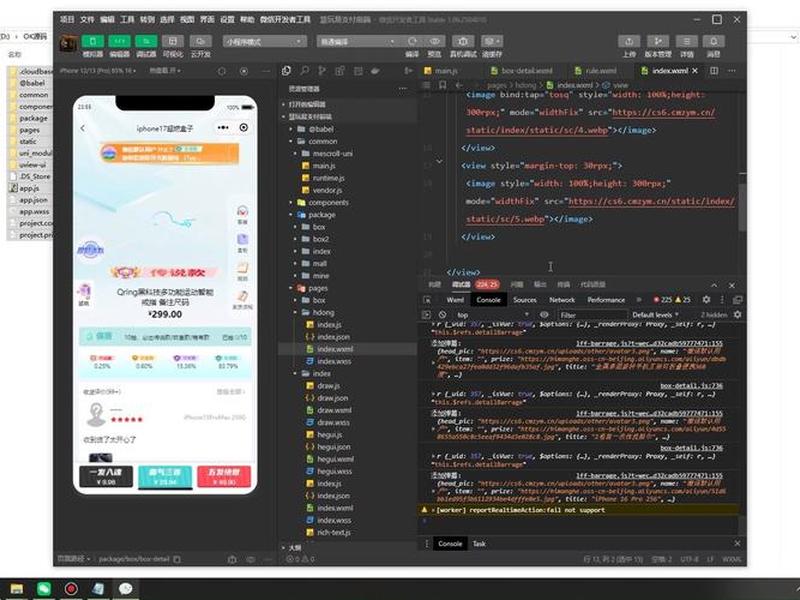800x600 pixels.
Task: Toggle the 可视化 visual mode button
Action: [173, 41]
